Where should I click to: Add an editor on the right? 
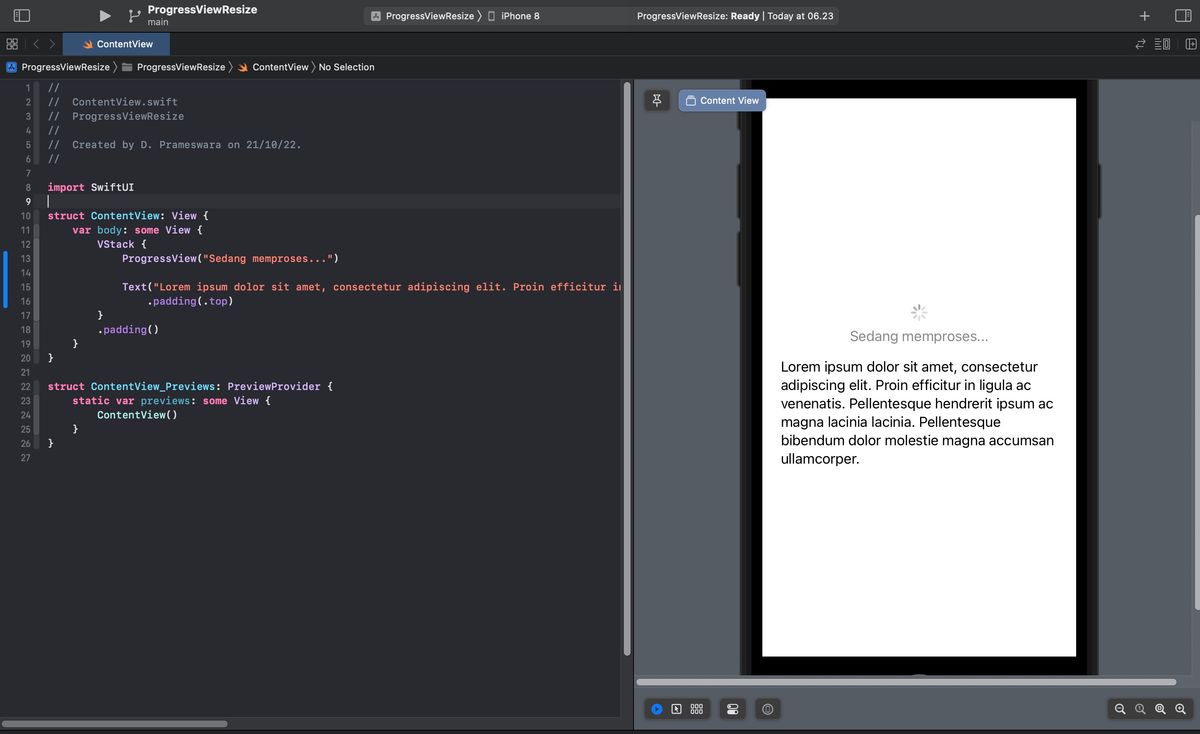point(1190,44)
